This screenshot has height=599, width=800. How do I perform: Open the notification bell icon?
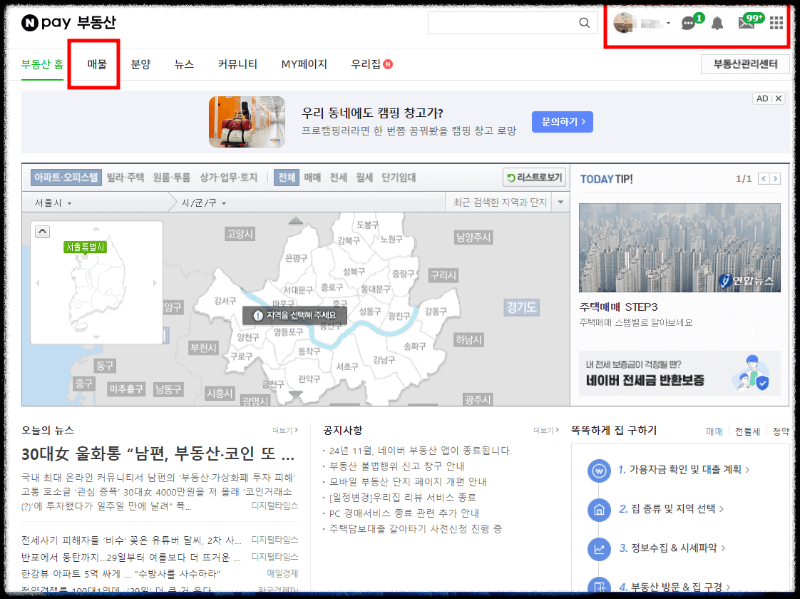coord(717,23)
